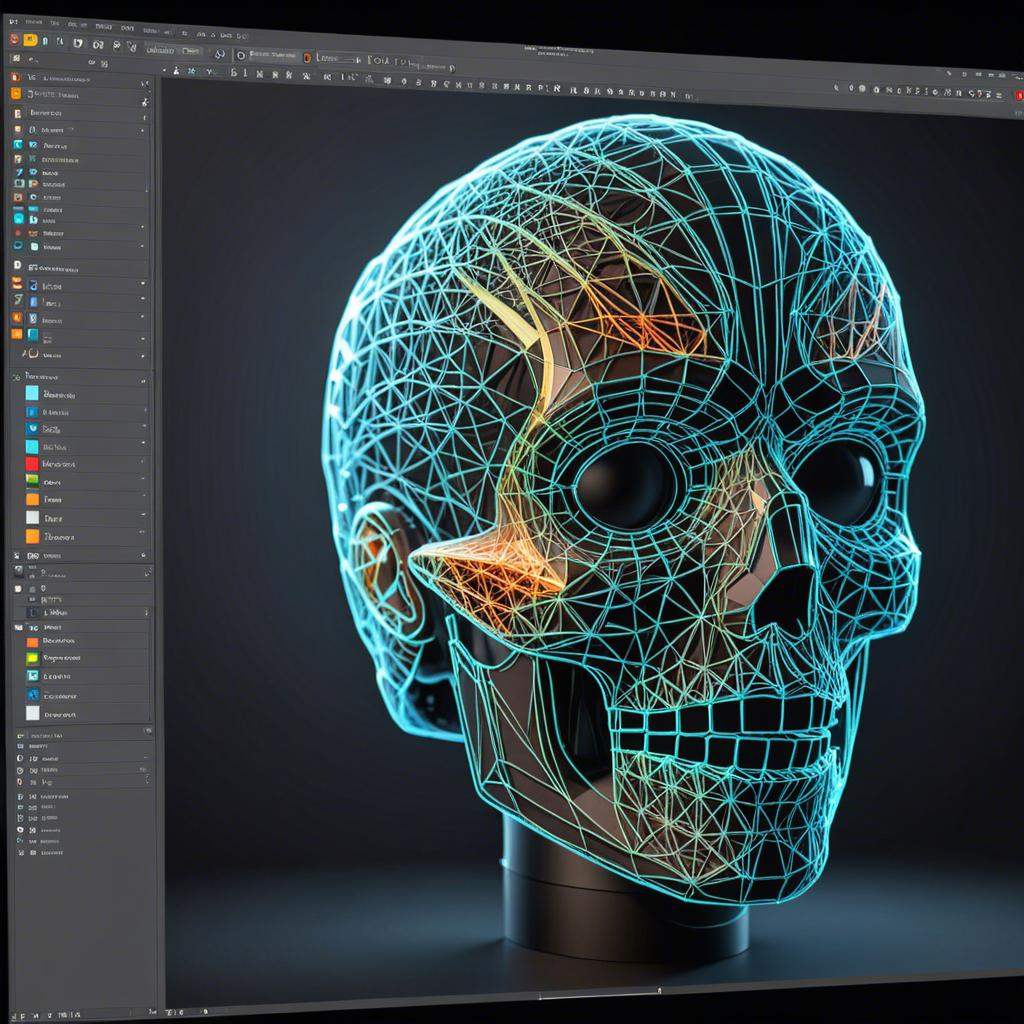Screen dimensions: 1024x1024
Task: Click the half-filled circle icon in the bottom list
Action: point(20,758)
